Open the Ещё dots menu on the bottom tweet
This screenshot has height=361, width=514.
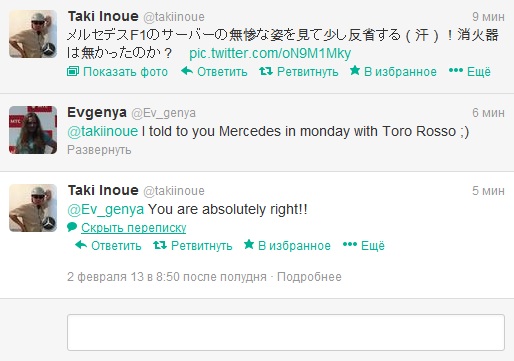[x=350, y=244]
